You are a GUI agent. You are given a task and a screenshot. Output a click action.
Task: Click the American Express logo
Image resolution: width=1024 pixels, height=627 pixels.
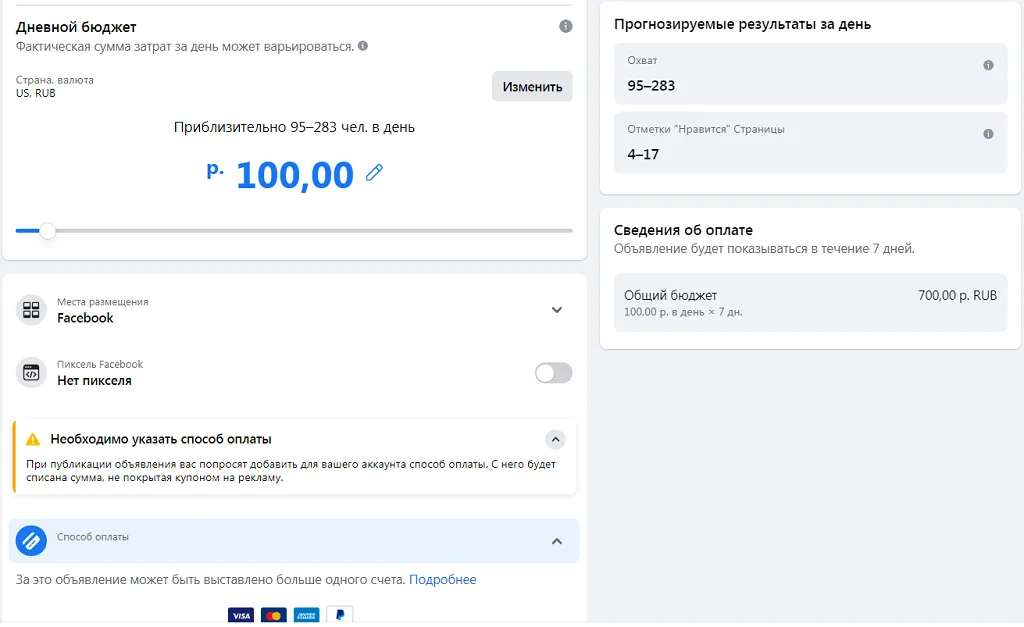tap(306, 616)
